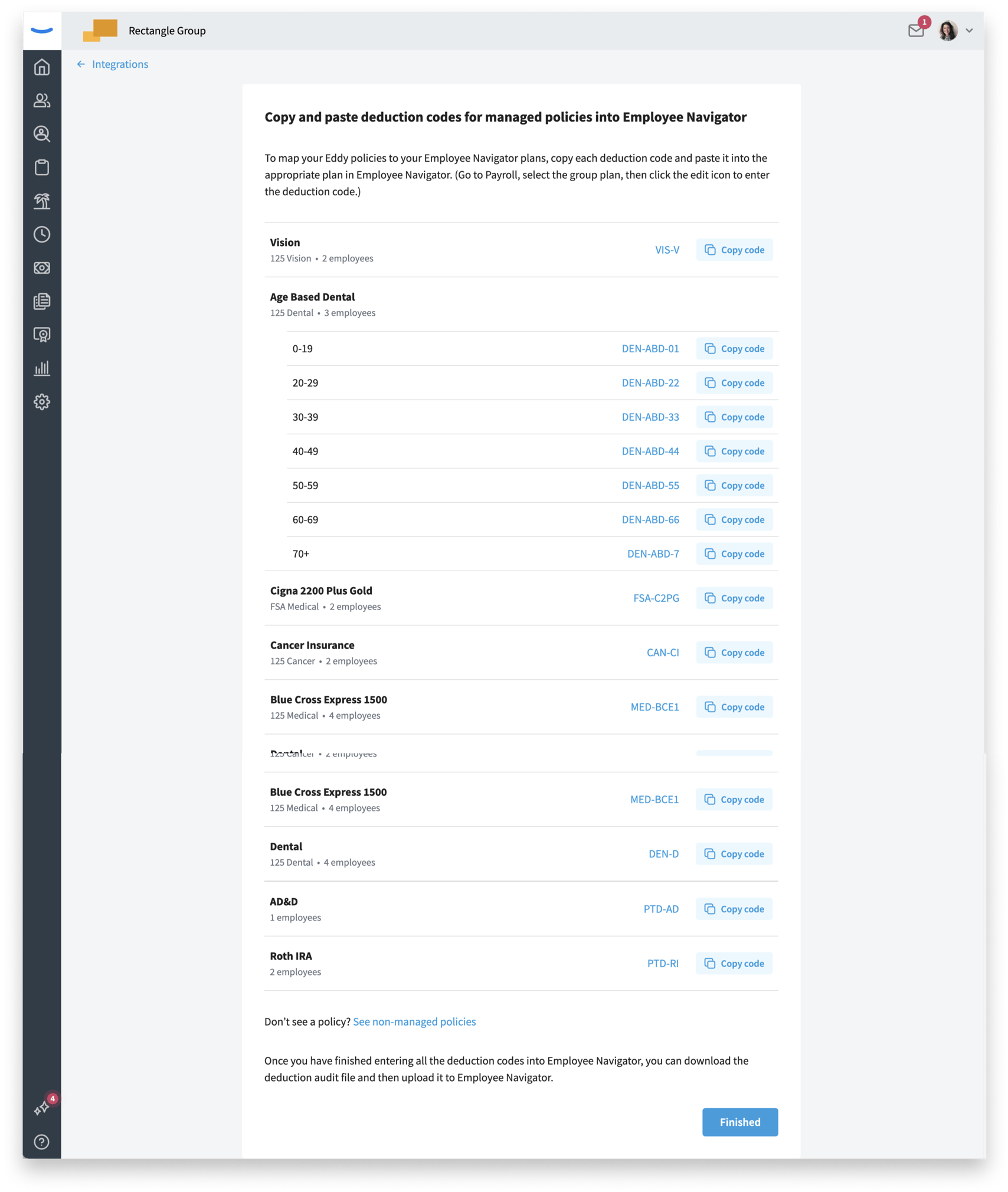
Task: Click the Training certificate icon in sidebar
Action: pyautogui.click(x=42, y=335)
